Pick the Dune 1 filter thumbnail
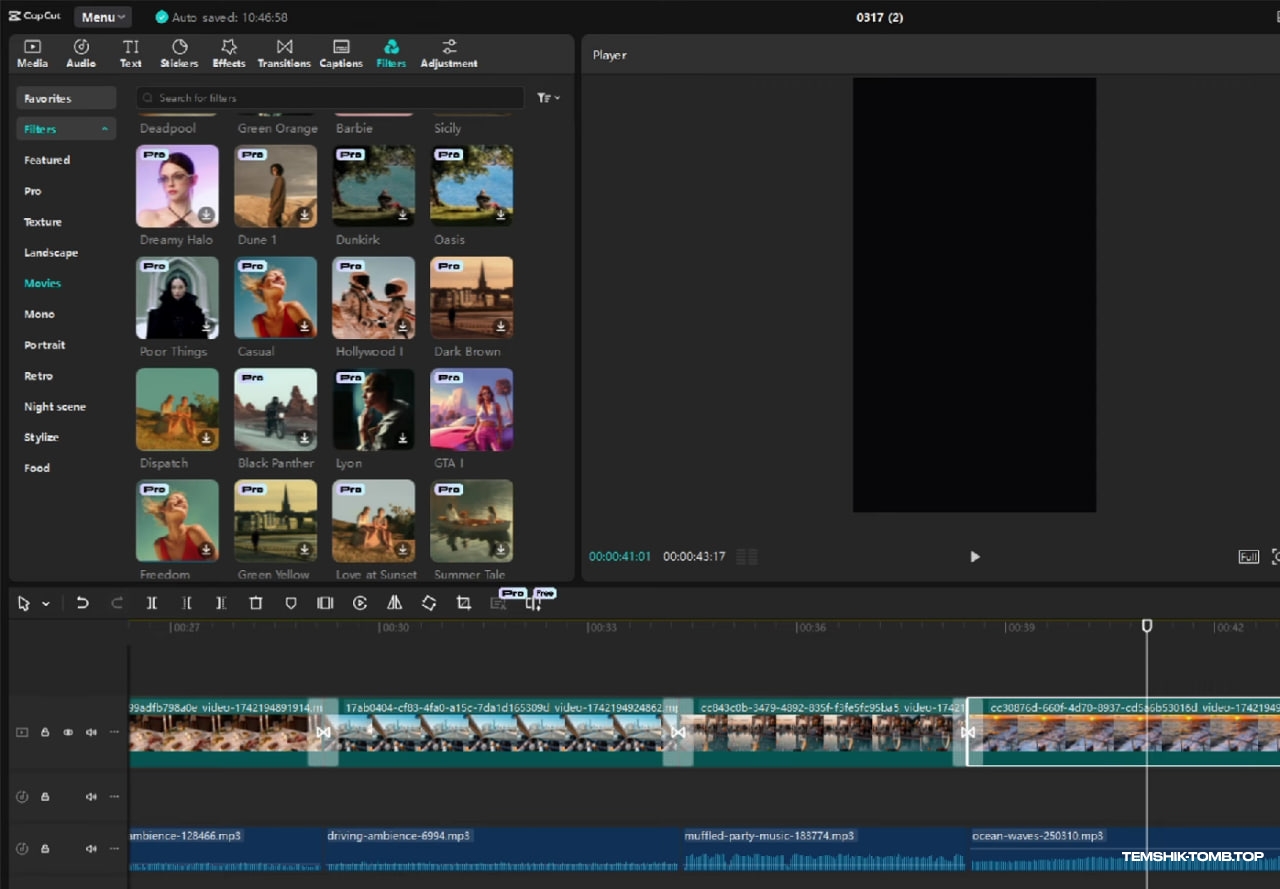The image size is (1280, 889). [x=275, y=186]
